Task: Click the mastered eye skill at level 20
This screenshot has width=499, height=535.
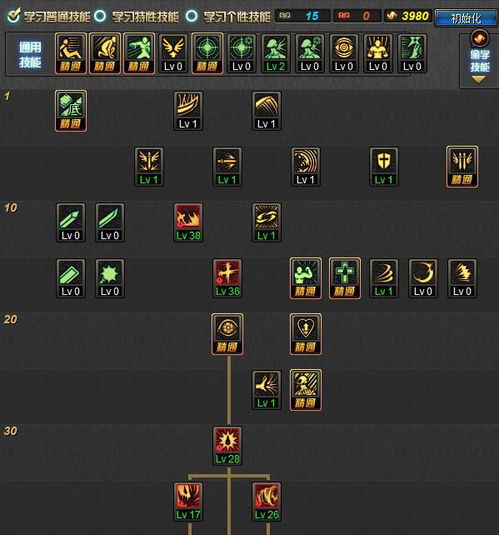Action: pos(227,334)
